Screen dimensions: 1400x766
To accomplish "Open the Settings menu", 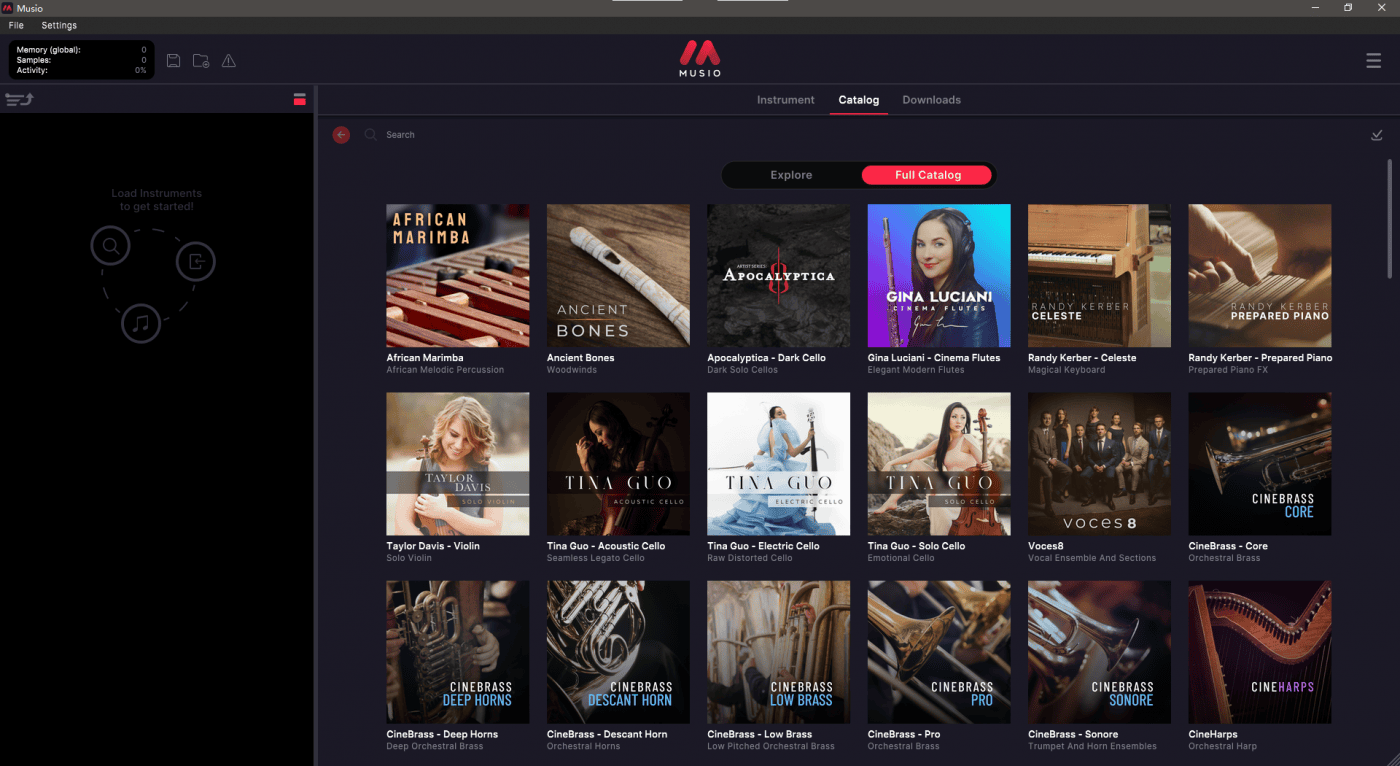I will click(59, 25).
